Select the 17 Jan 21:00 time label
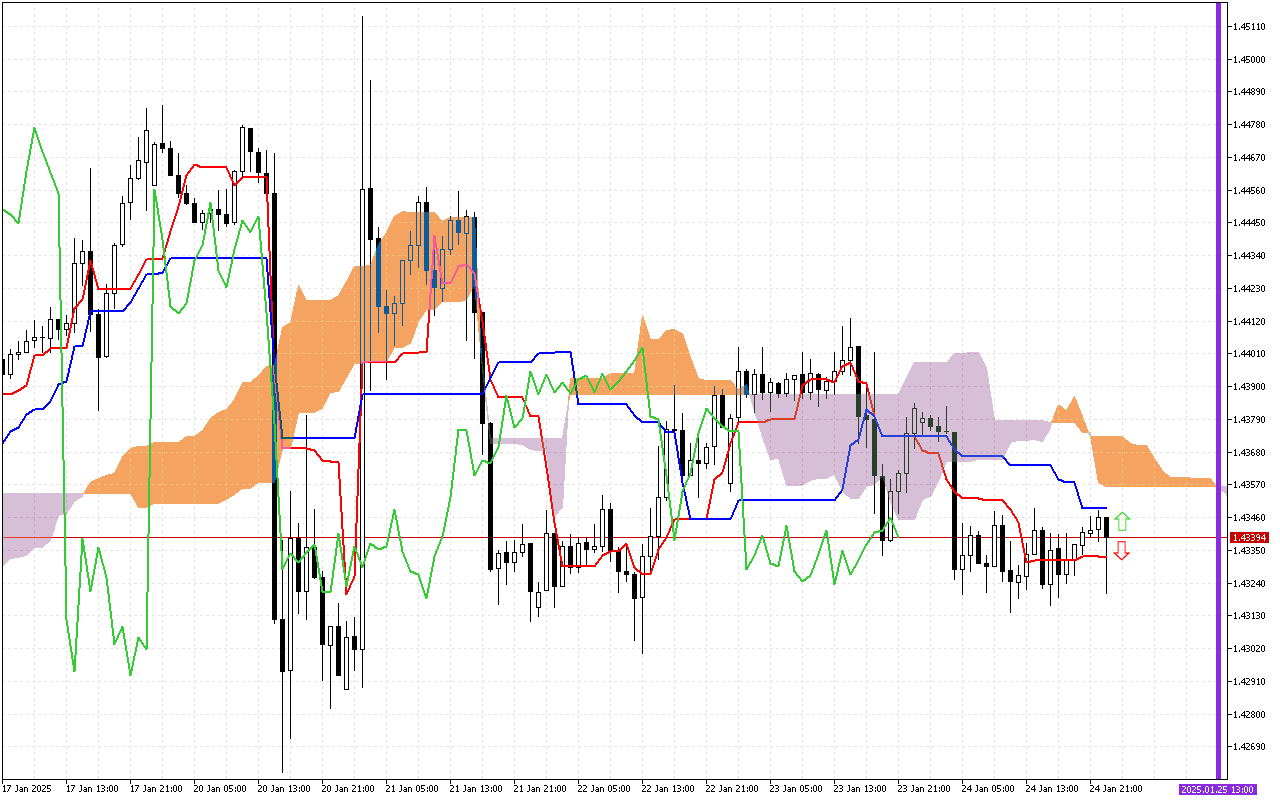 point(155,789)
